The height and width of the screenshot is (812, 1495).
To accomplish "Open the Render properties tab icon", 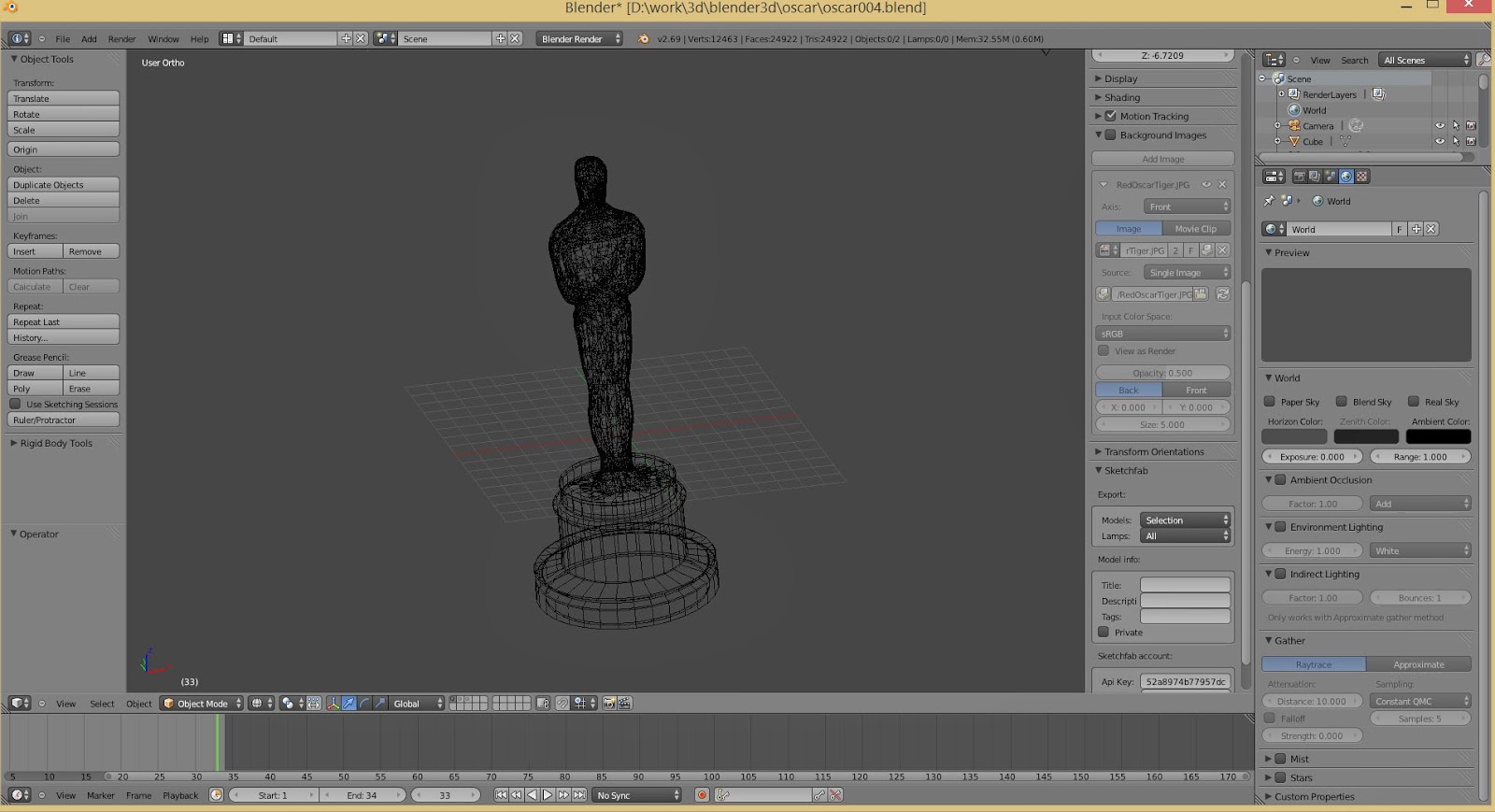I will 1299,177.
